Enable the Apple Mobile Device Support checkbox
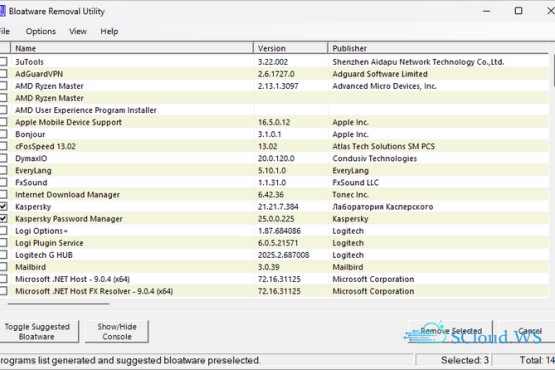This screenshot has height=370, width=555. (3, 122)
